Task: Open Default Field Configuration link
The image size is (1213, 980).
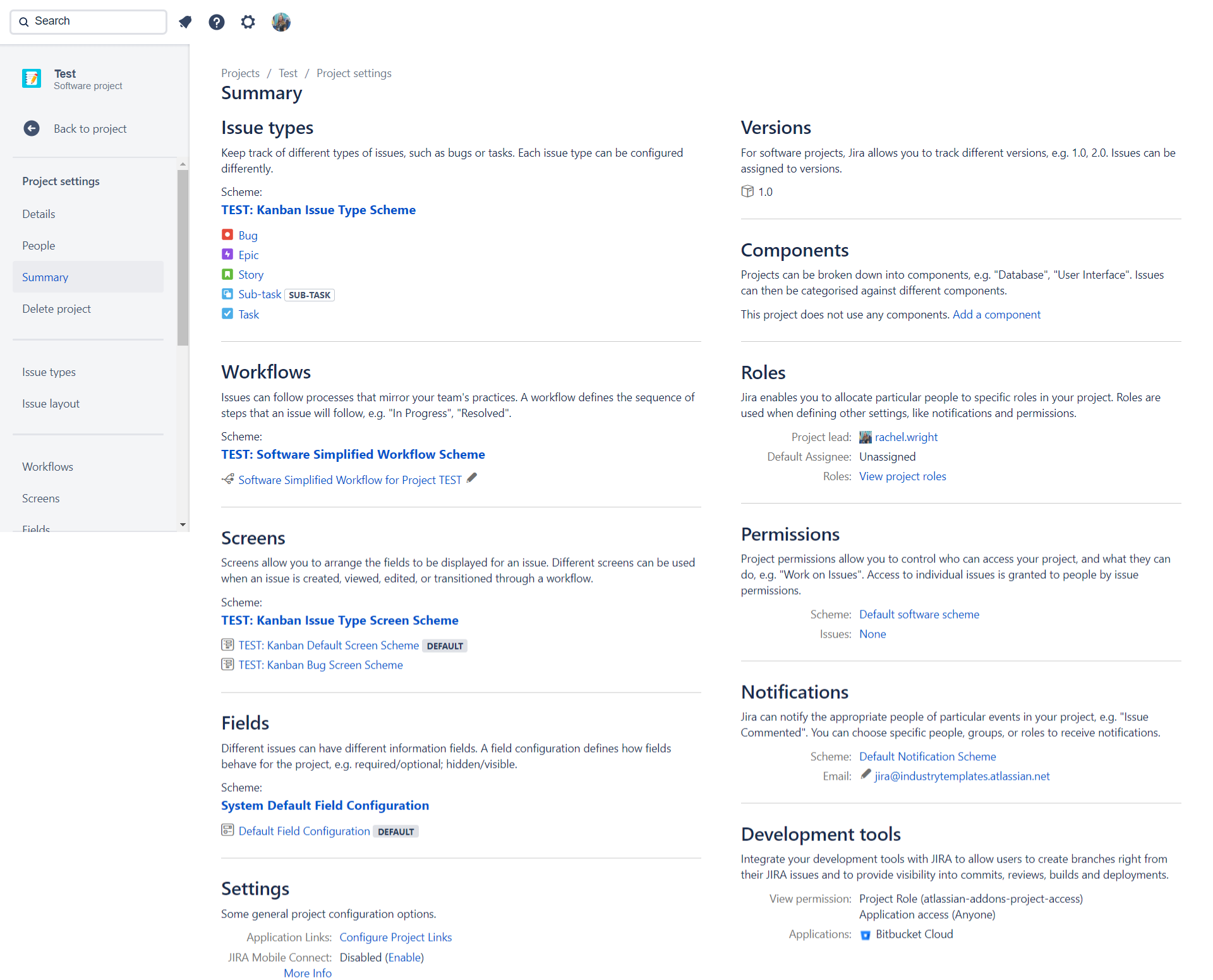Action: tap(304, 831)
